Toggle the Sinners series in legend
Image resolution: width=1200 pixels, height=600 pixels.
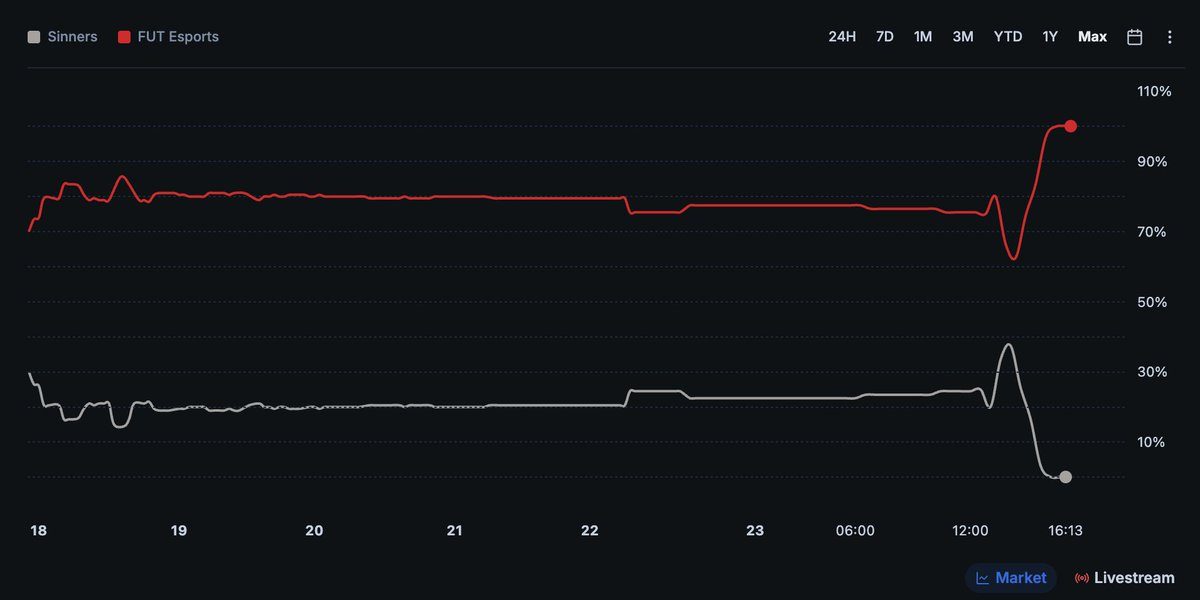pyautogui.click(x=62, y=37)
